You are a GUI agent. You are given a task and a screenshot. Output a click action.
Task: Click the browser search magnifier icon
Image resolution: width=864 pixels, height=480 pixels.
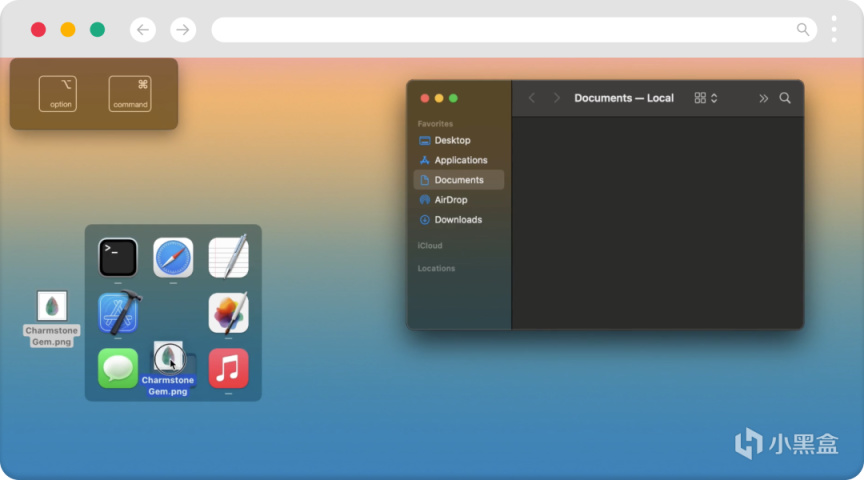(803, 30)
